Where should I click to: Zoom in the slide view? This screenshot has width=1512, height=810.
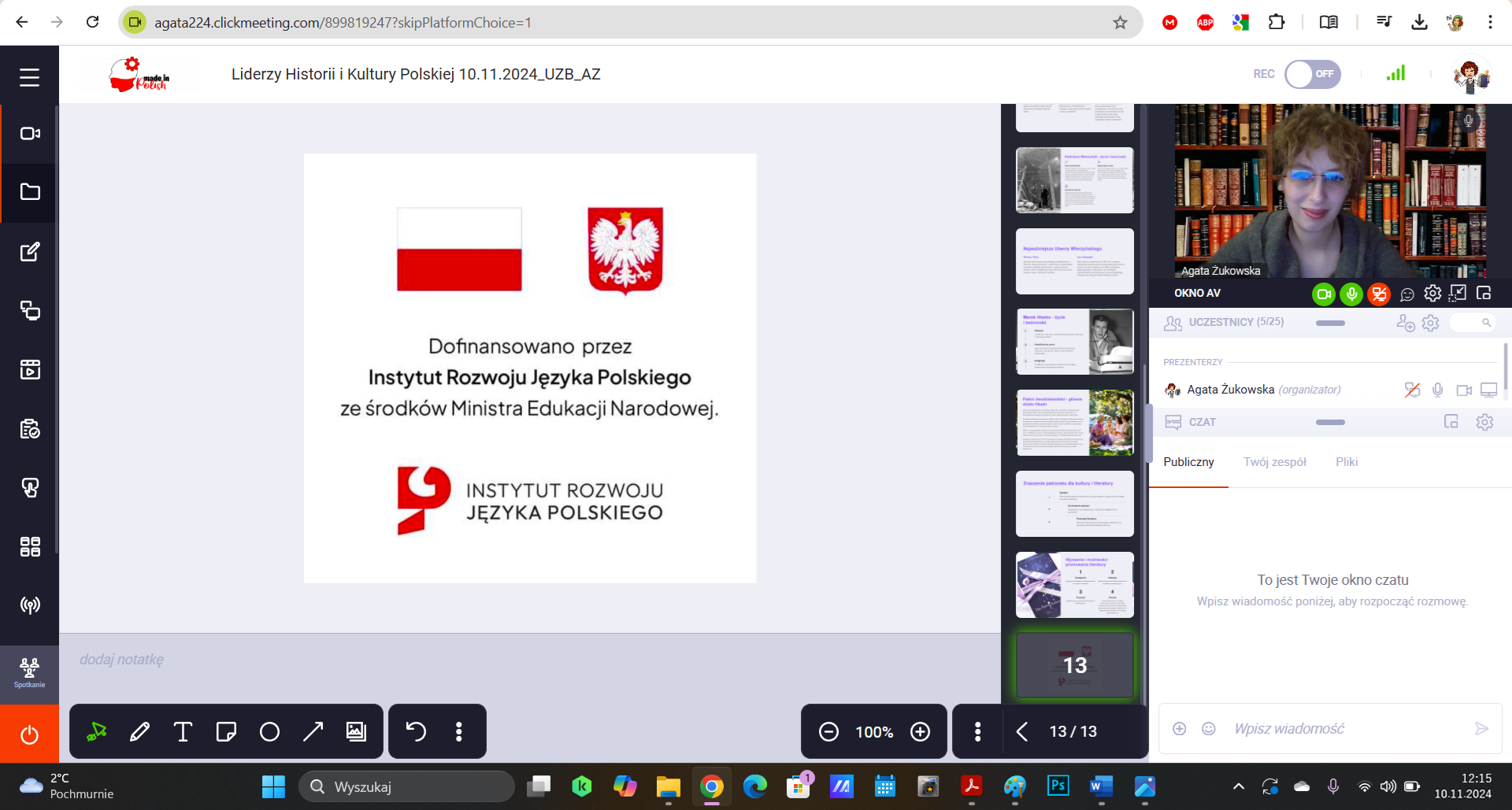[920, 731]
